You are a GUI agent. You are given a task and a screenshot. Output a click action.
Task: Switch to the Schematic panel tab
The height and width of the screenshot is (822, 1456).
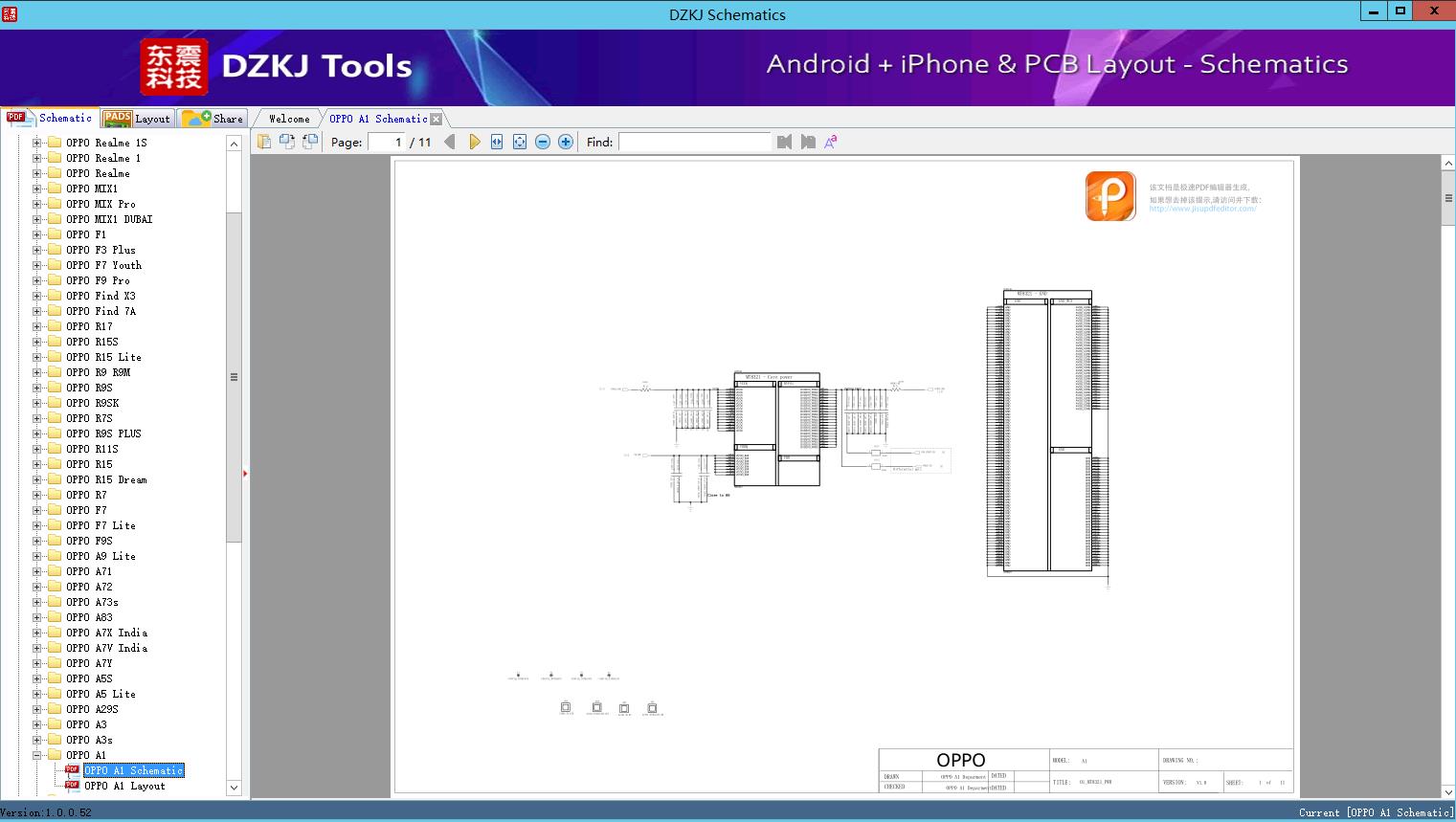(x=50, y=118)
